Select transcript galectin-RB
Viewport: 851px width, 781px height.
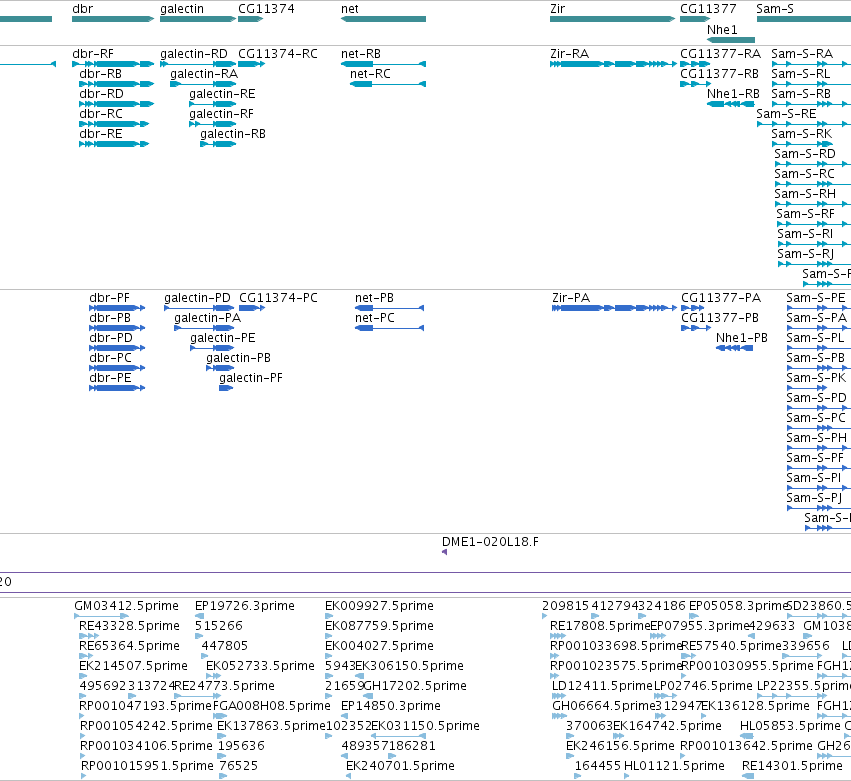click(x=233, y=134)
